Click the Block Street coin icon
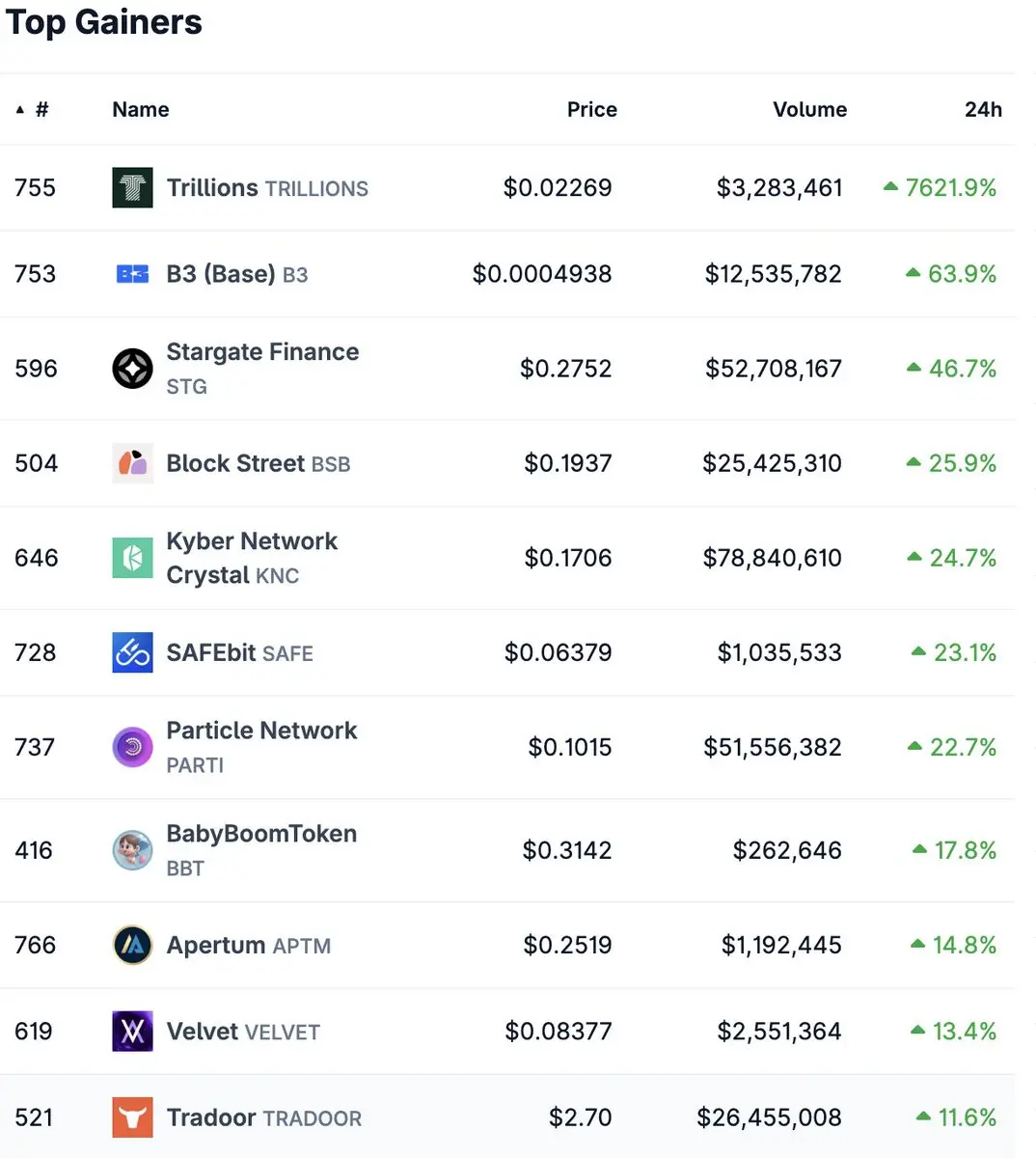The height and width of the screenshot is (1158, 1036). (132, 463)
